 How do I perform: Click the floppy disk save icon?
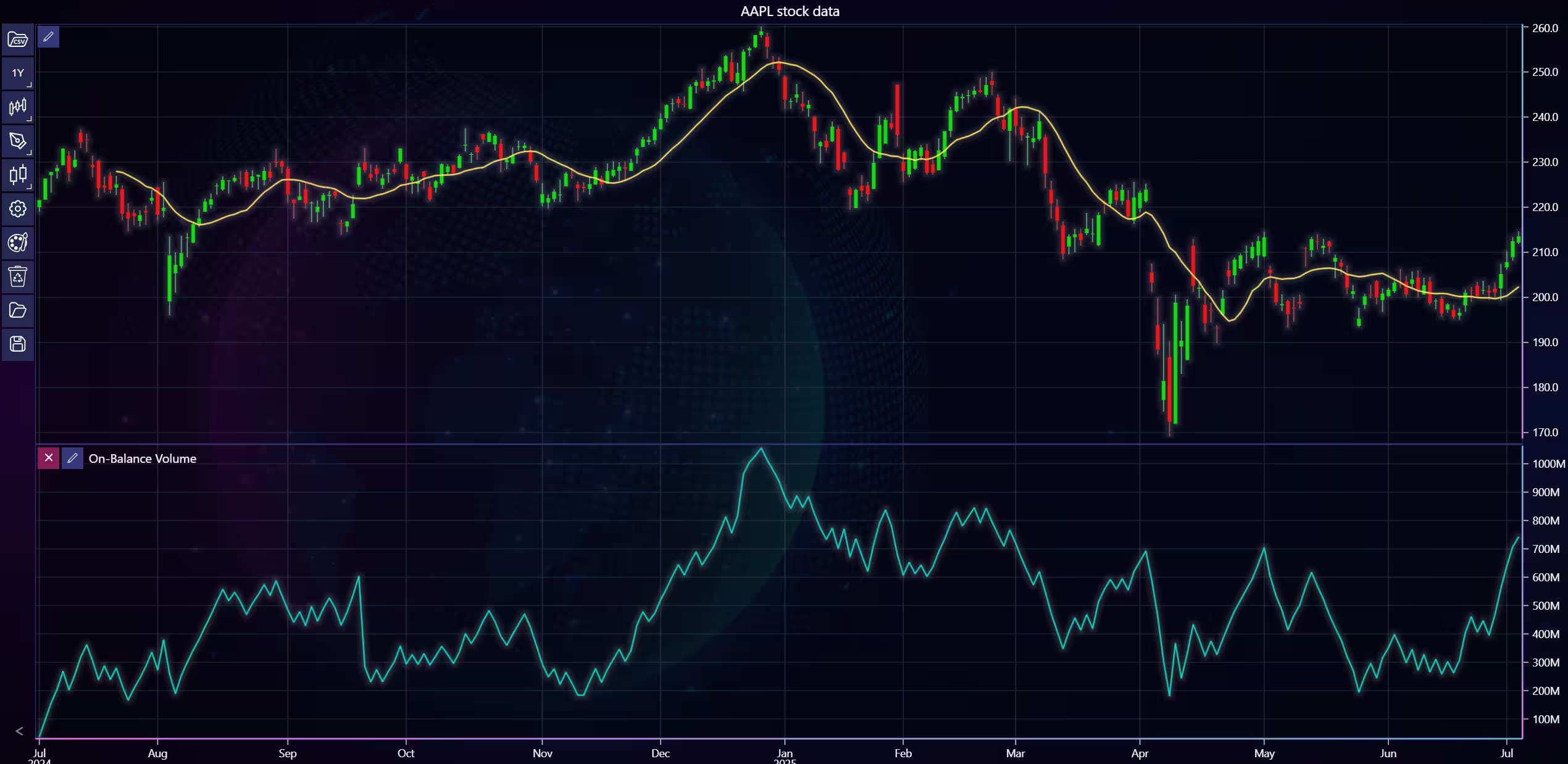[x=18, y=344]
